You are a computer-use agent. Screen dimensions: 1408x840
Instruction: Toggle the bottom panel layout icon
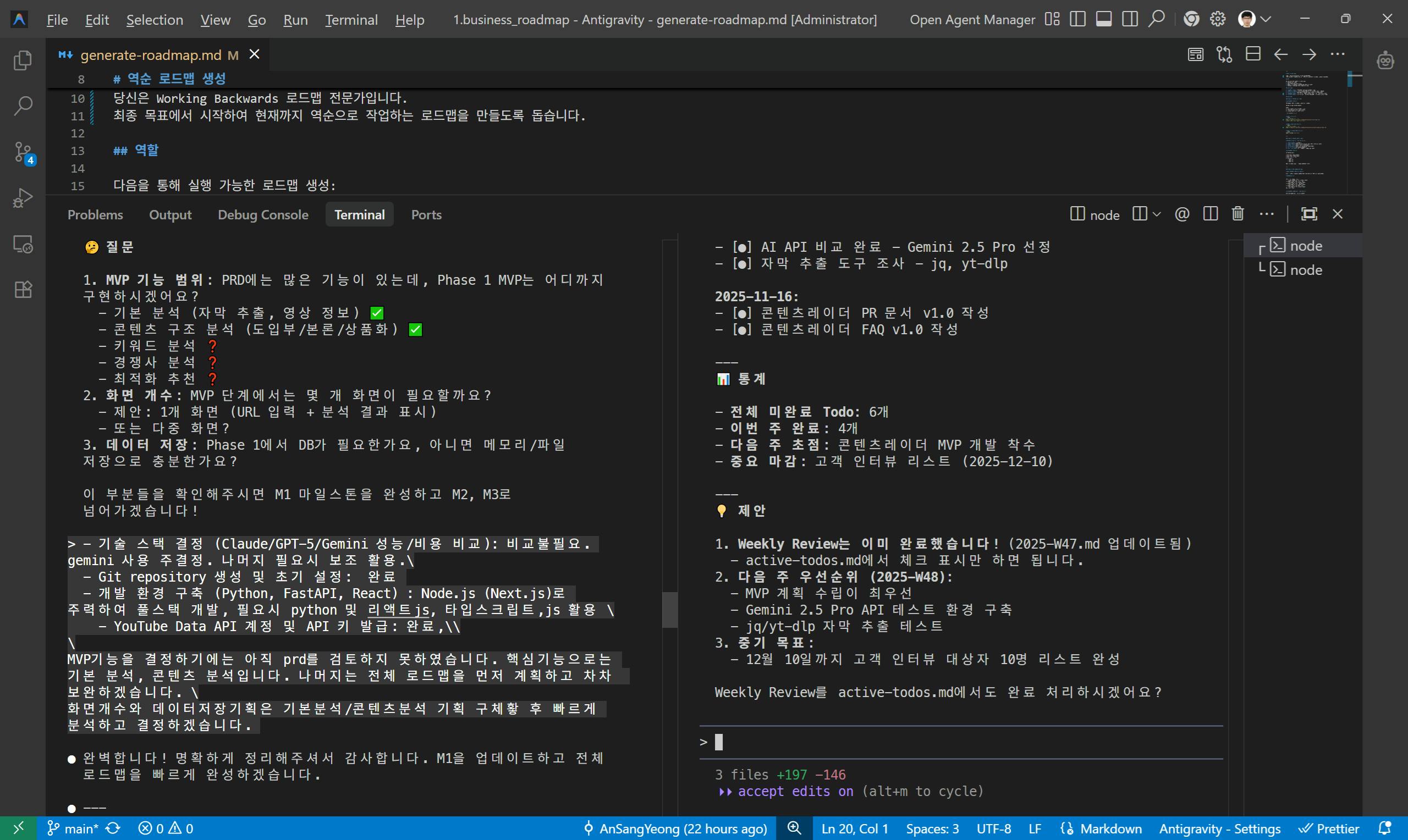[1103, 19]
